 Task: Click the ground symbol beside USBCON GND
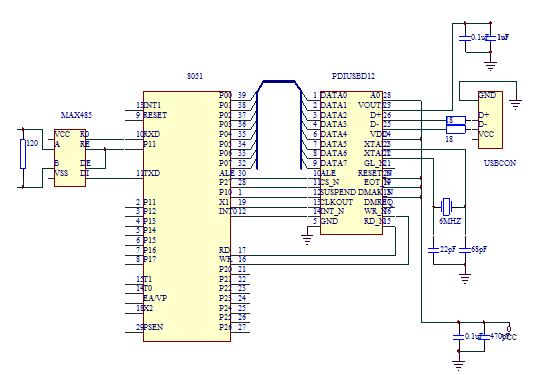(x=516, y=104)
